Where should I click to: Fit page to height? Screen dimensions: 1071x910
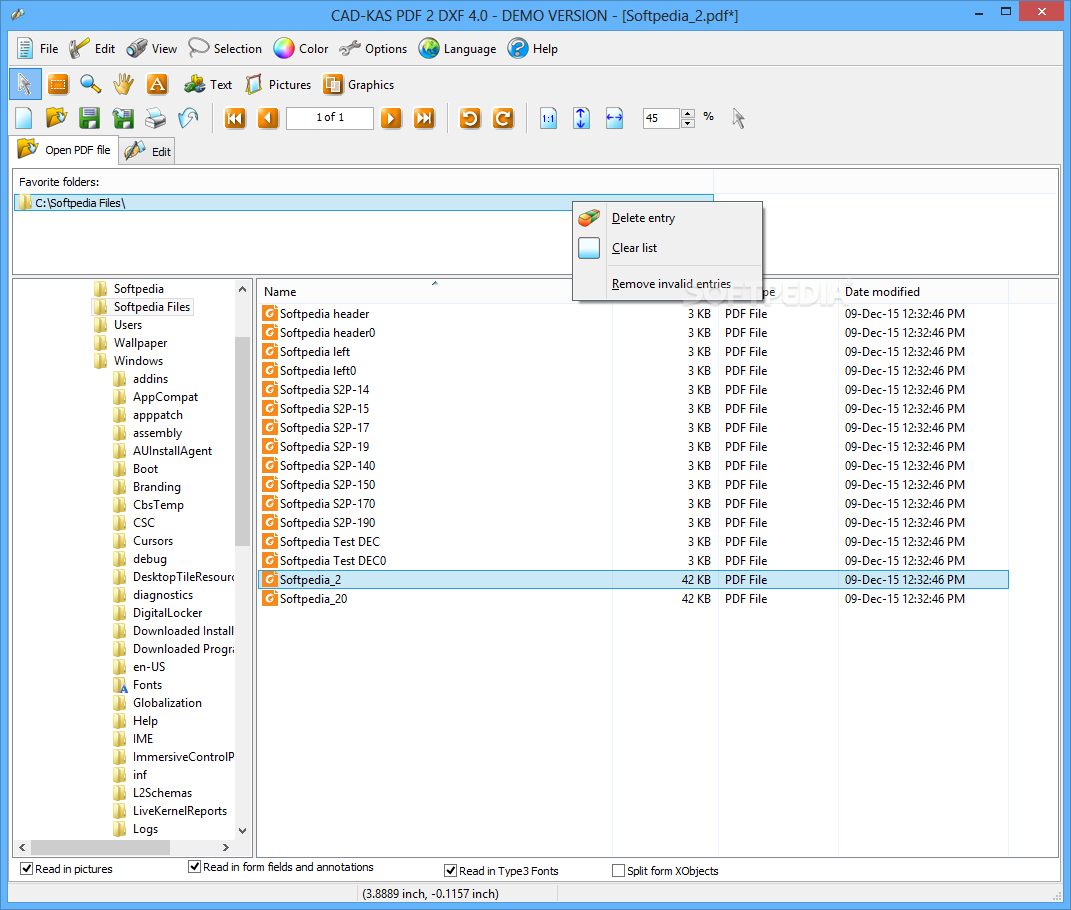click(x=581, y=118)
